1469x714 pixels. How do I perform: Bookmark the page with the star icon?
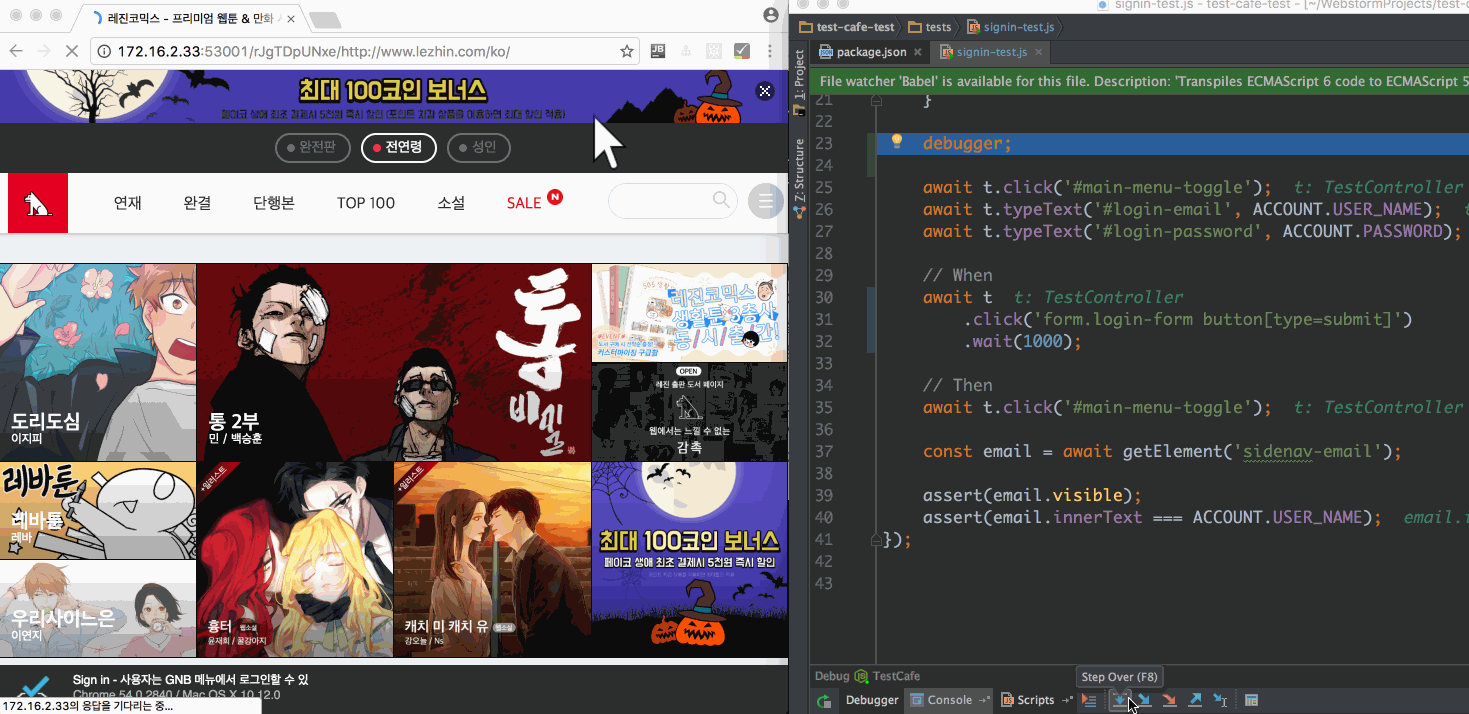tap(627, 51)
